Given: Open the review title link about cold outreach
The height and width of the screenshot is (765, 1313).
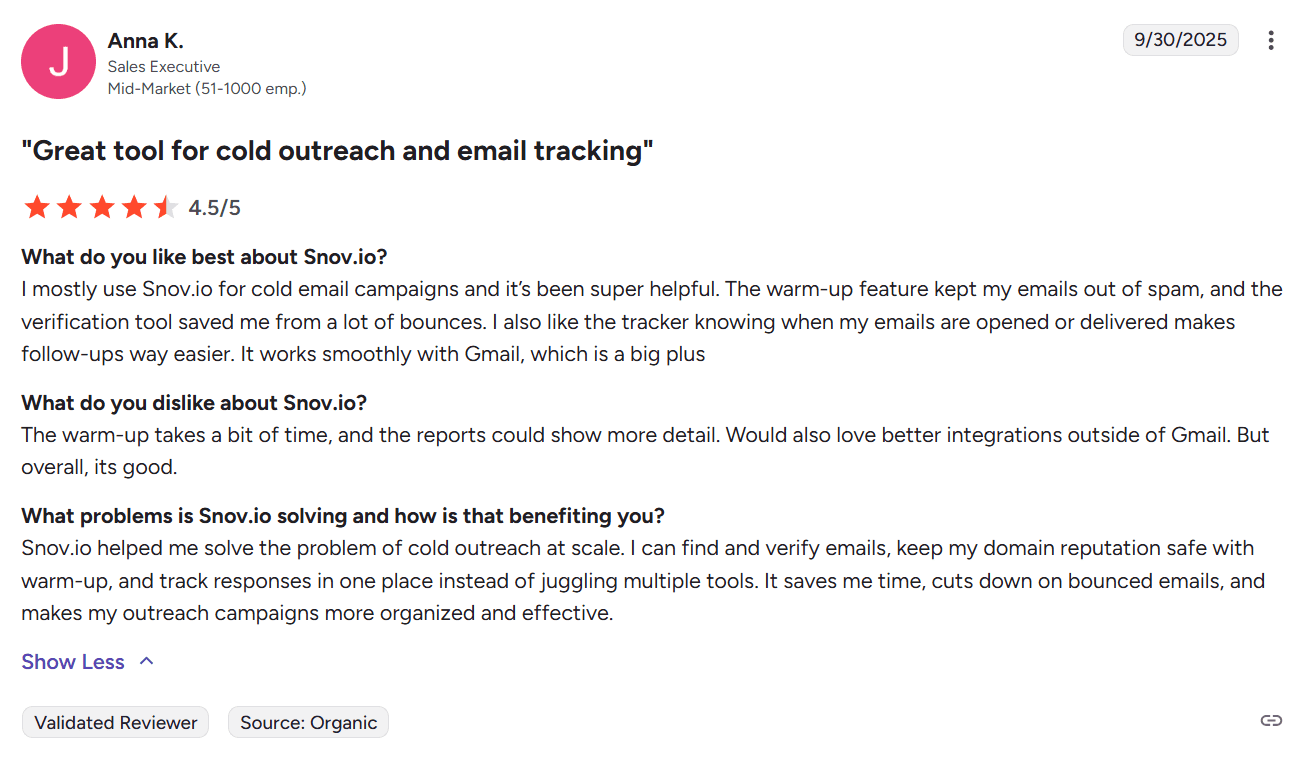Looking at the screenshot, I should click(x=340, y=150).
